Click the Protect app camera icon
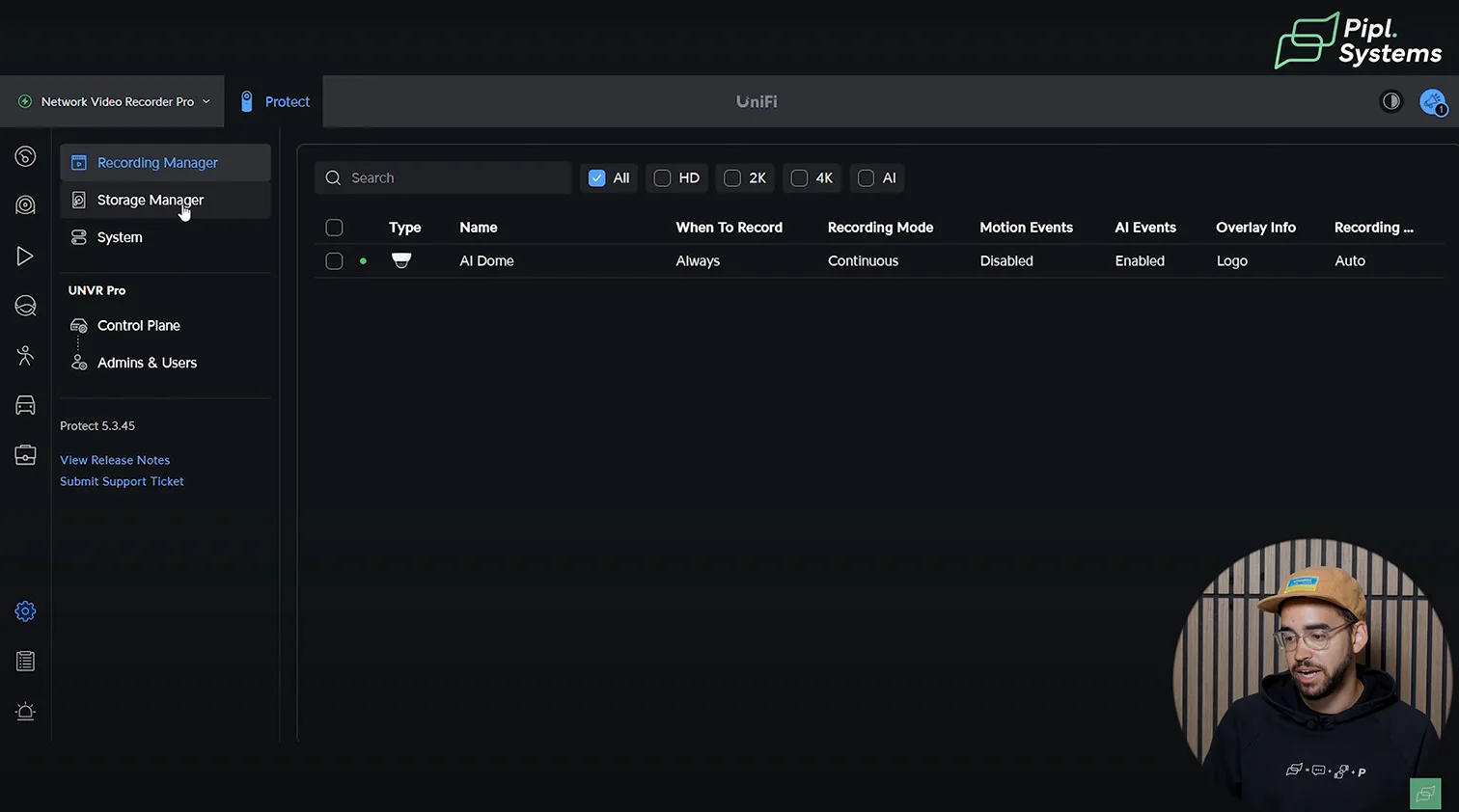 (x=246, y=101)
